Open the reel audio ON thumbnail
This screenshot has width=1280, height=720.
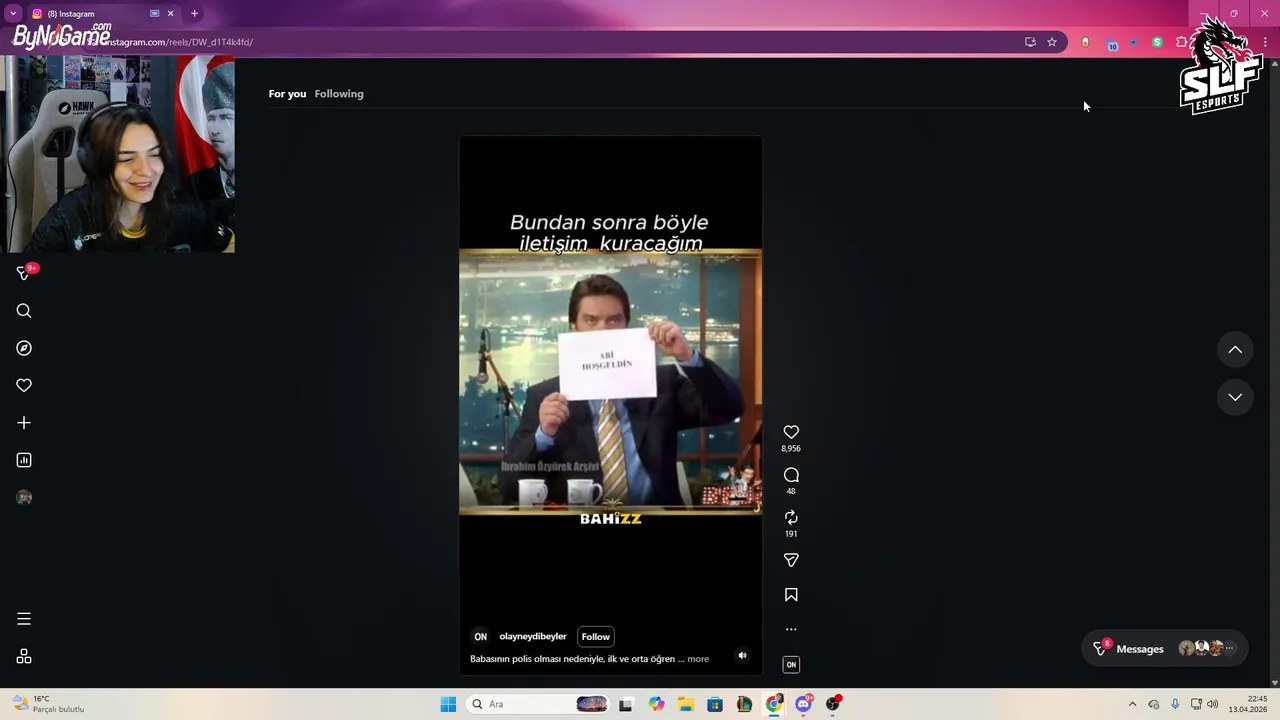point(791,665)
